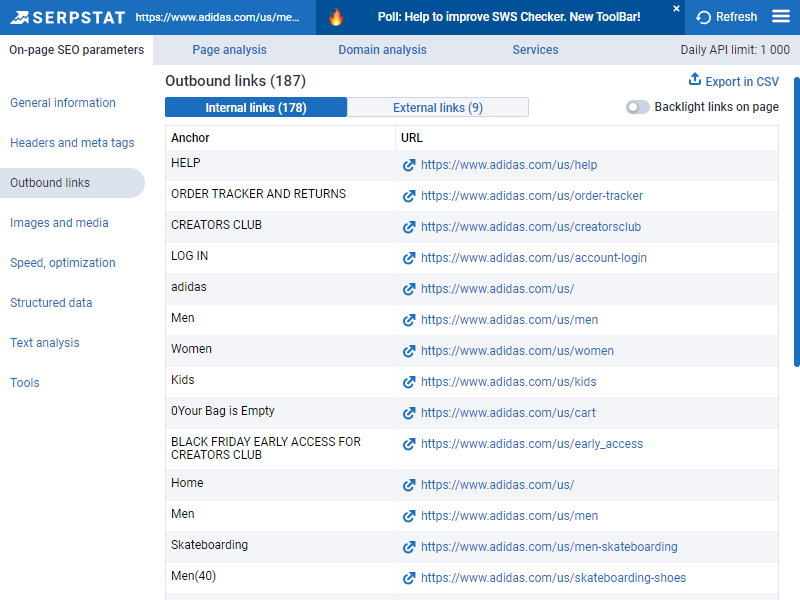Select Speed, optimization in sidebar
The image size is (800, 600).
point(63,263)
